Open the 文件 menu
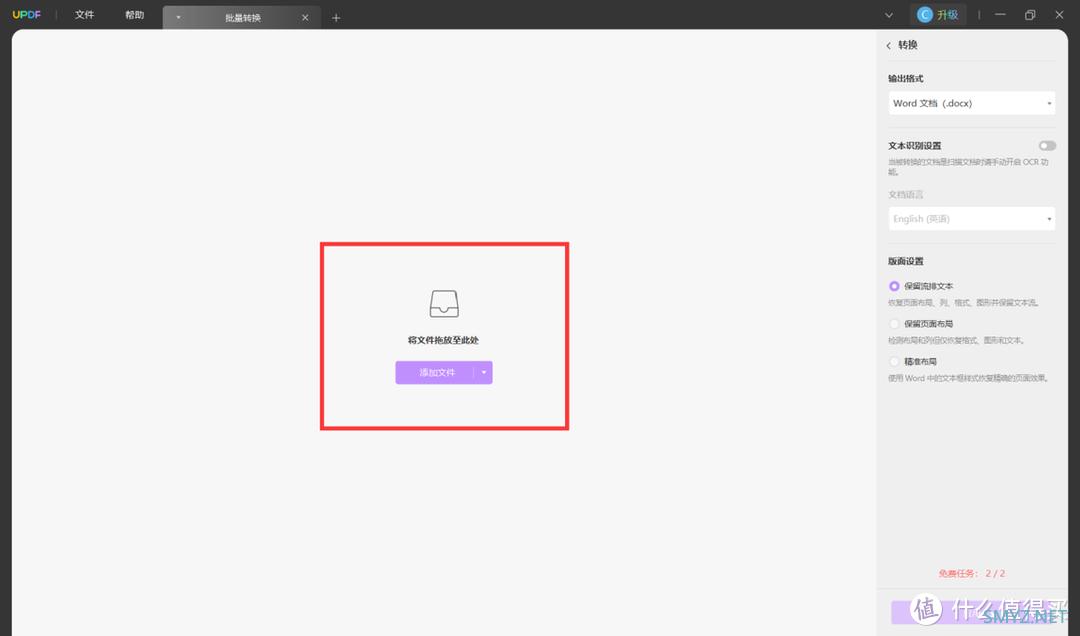 pos(84,14)
